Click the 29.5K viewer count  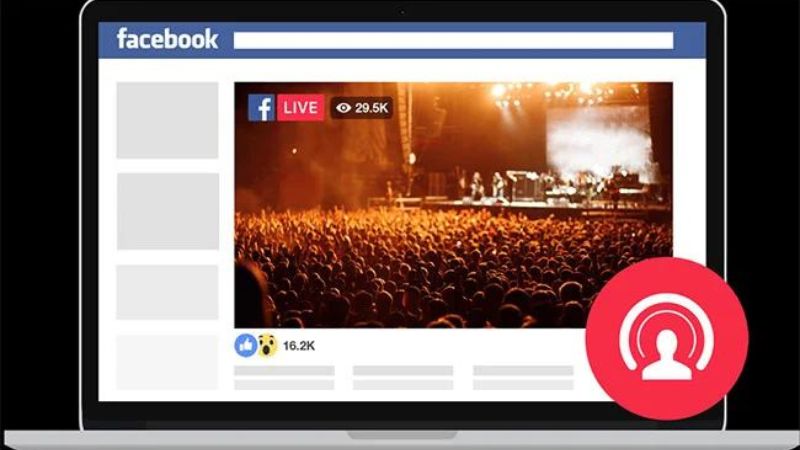(371, 108)
